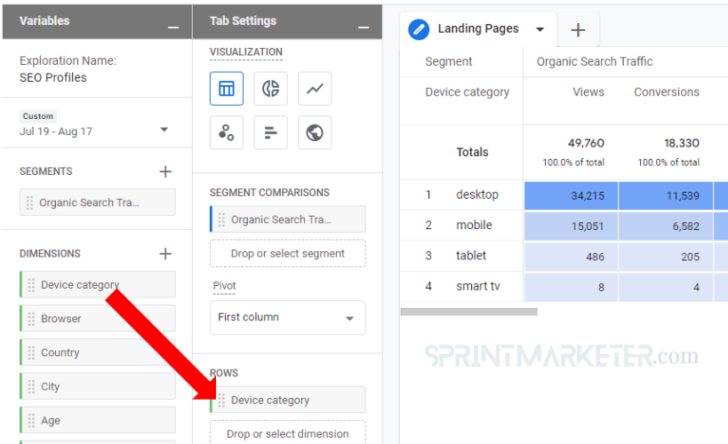Click the VISUALIZATION section label
The height and width of the screenshot is (444, 728).
point(246,52)
